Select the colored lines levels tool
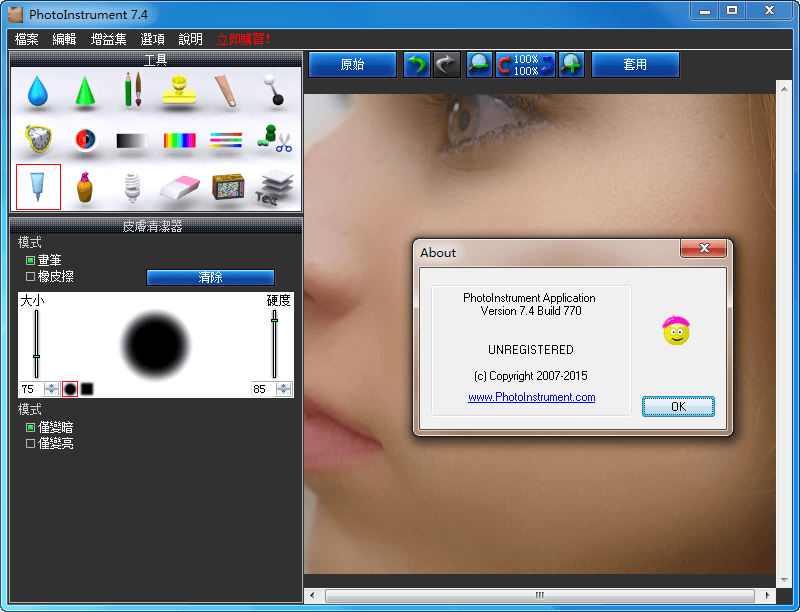Screen dimensions: 800x612 coord(226,140)
